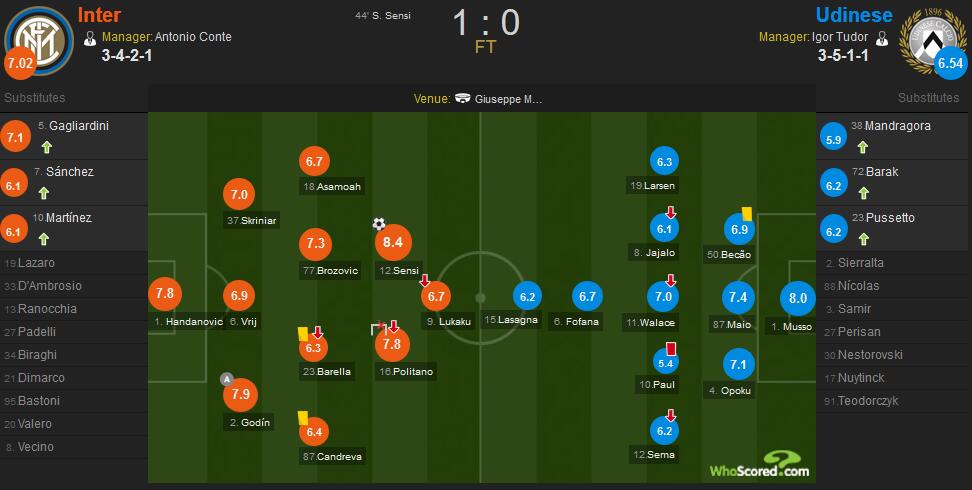This screenshot has height=490, width=972.
Task: Click Lukaku's red substituted-off arrow
Action: 425,281
